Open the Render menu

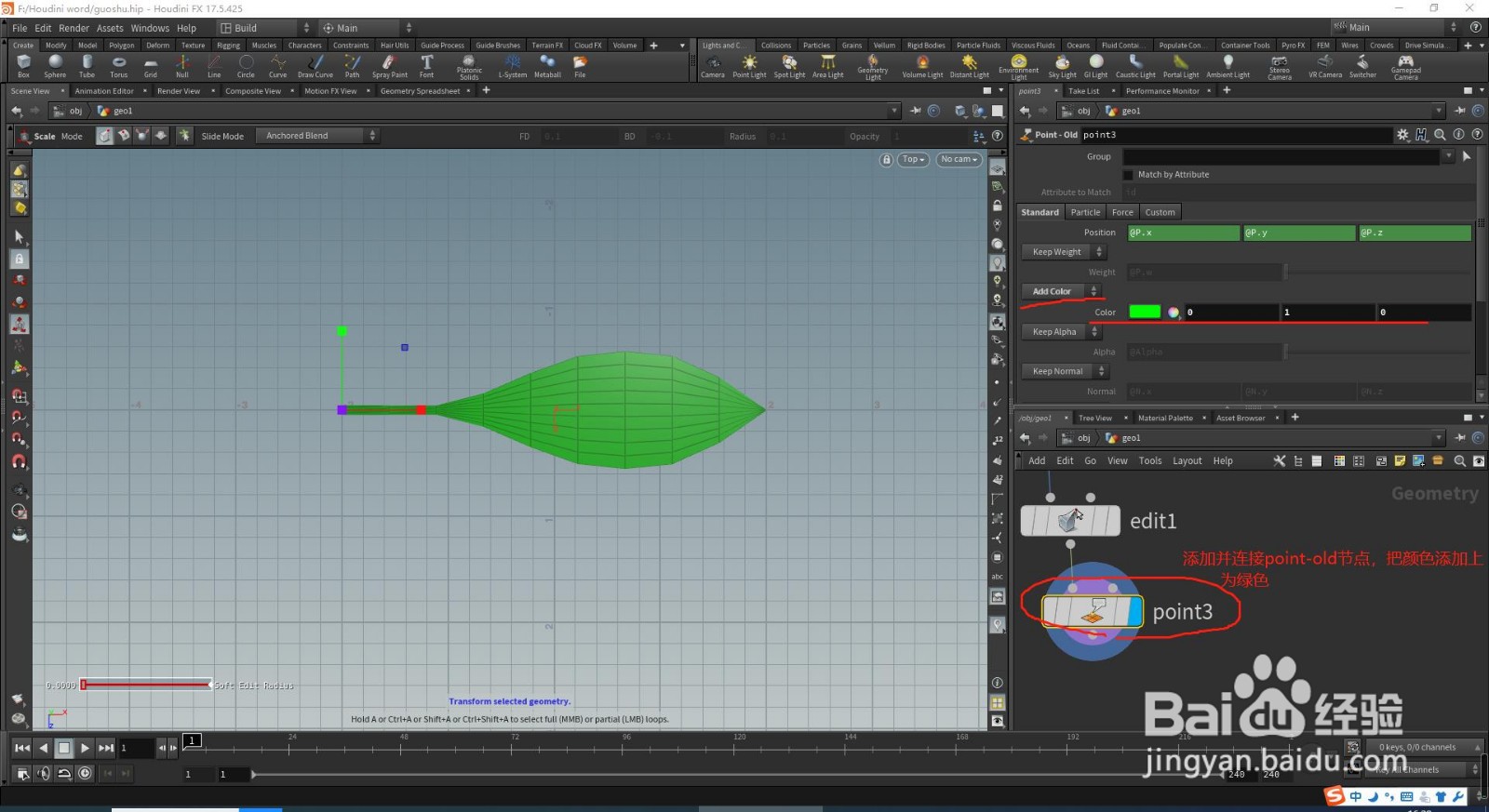[x=74, y=28]
